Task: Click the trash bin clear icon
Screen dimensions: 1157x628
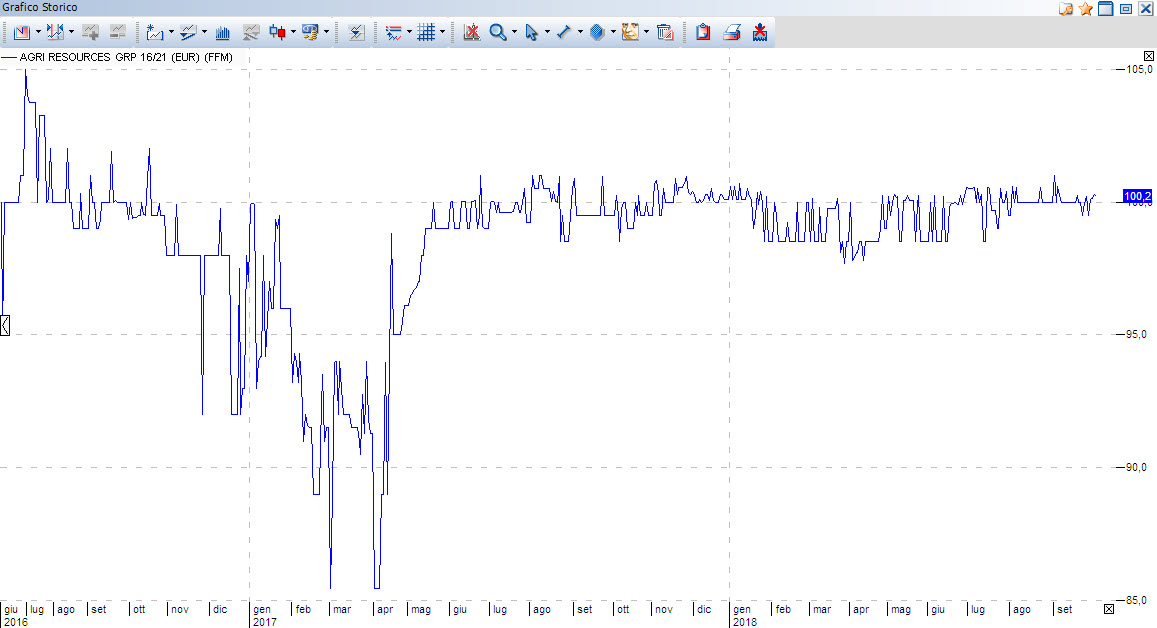Action: point(665,32)
